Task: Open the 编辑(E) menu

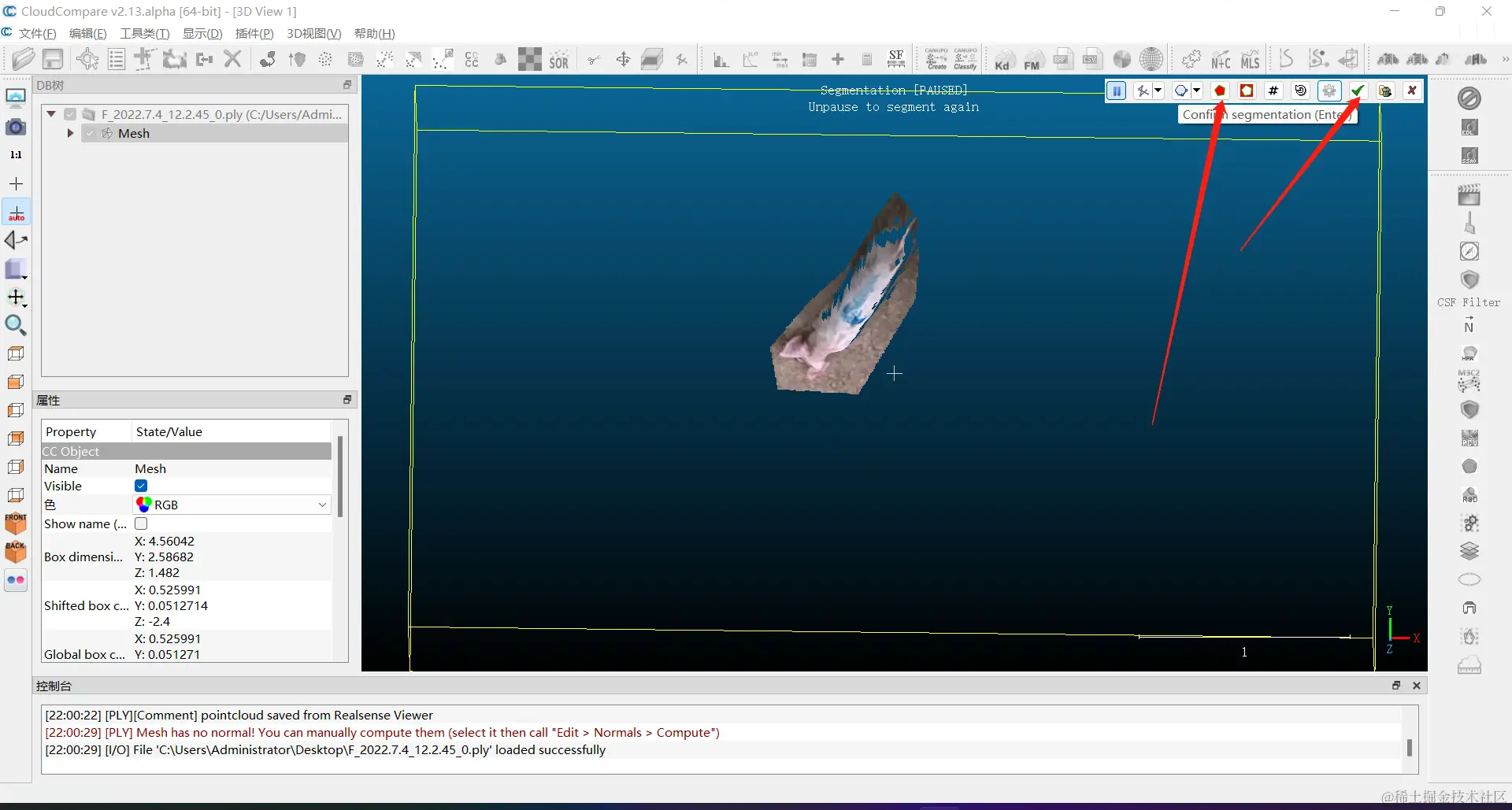Action: (87, 34)
